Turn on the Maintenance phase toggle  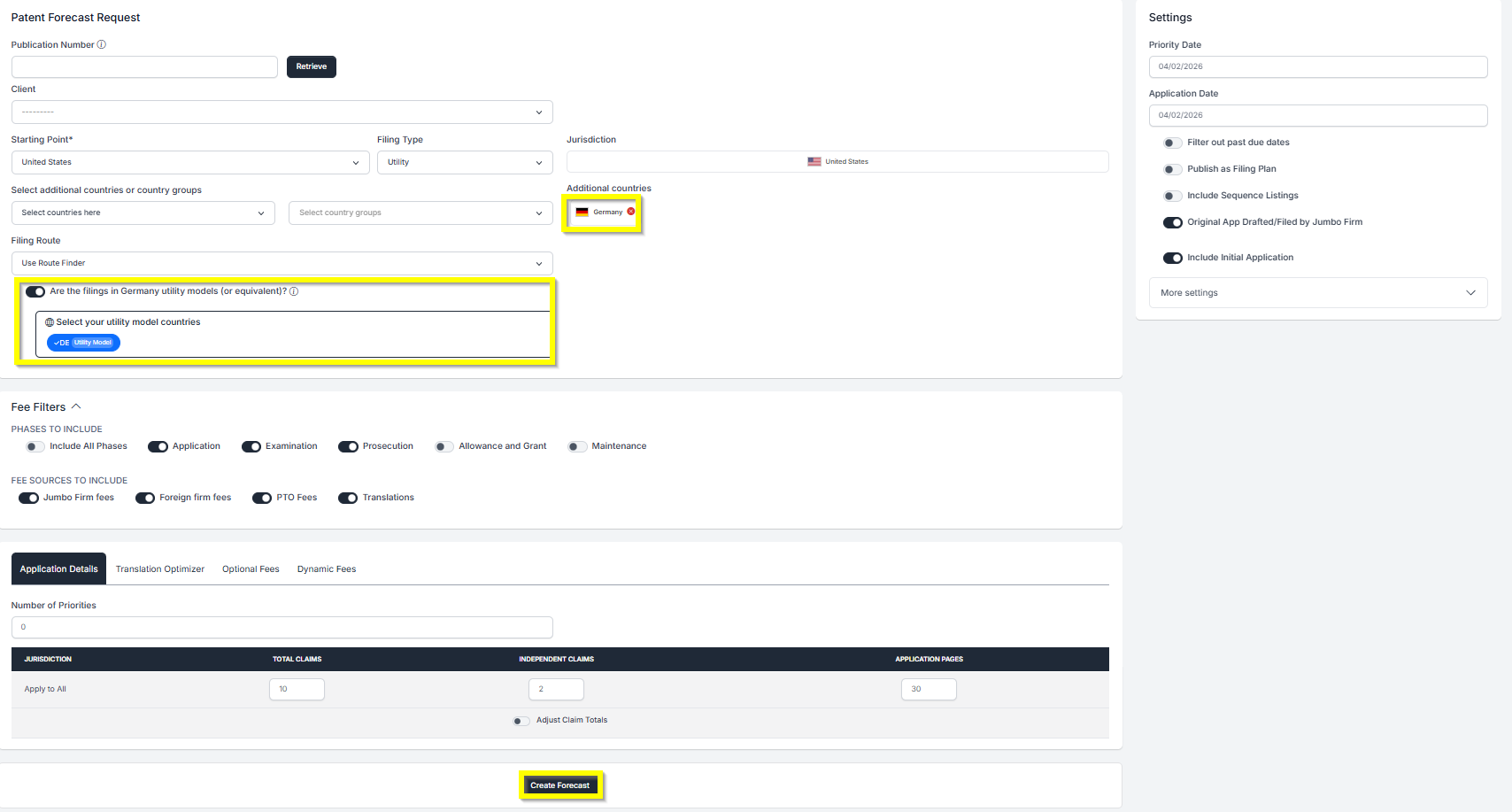pyautogui.click(x=577, y=446)
